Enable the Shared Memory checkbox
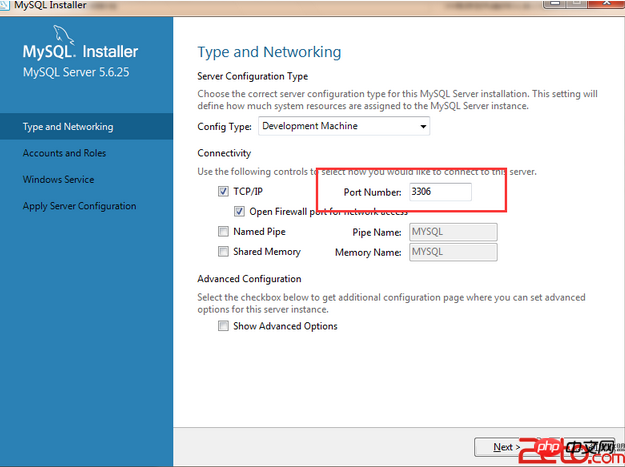The height and width of the screenshot is (467, 625). click(223, 251)
